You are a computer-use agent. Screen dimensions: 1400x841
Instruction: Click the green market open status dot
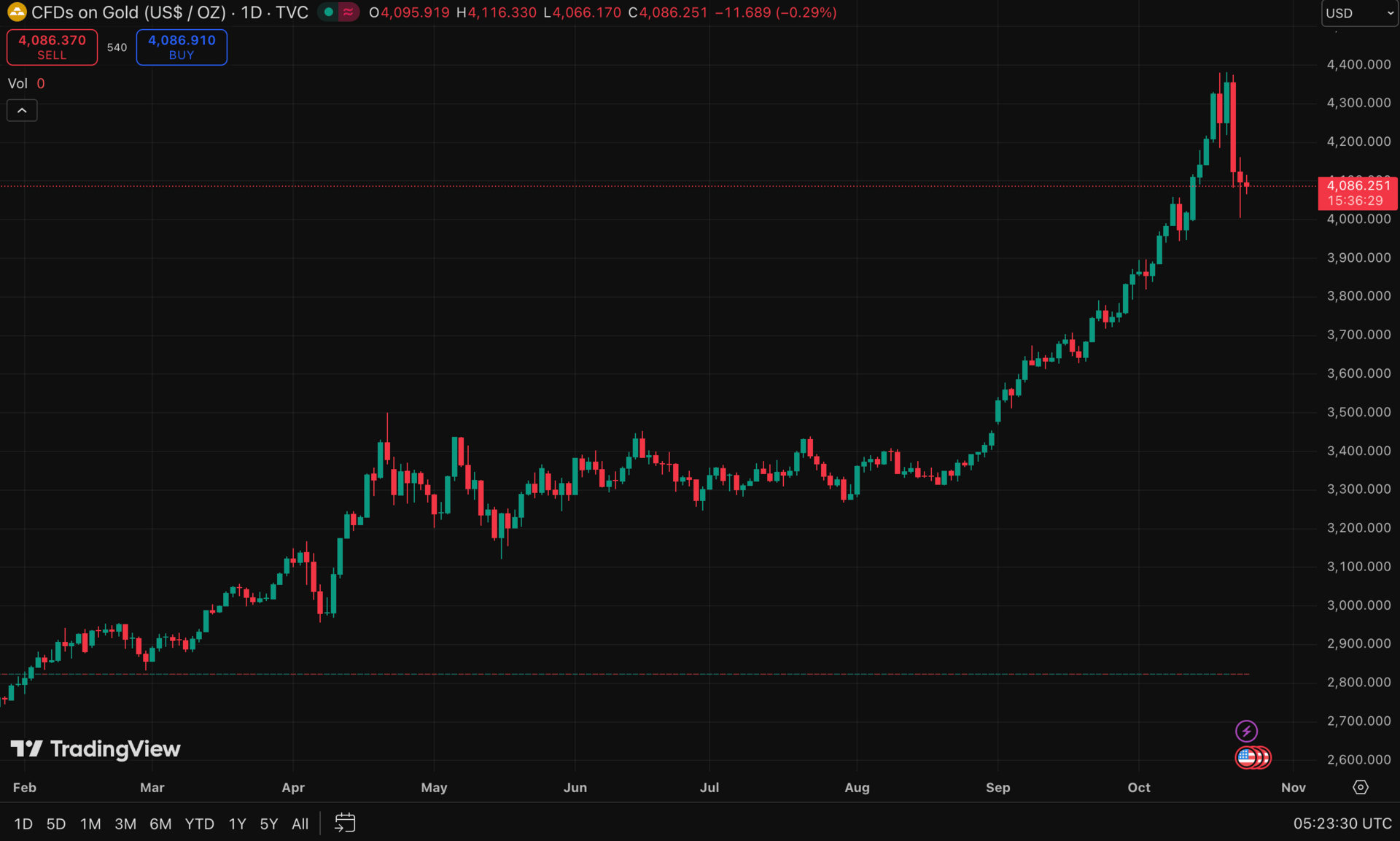point(329,12)
